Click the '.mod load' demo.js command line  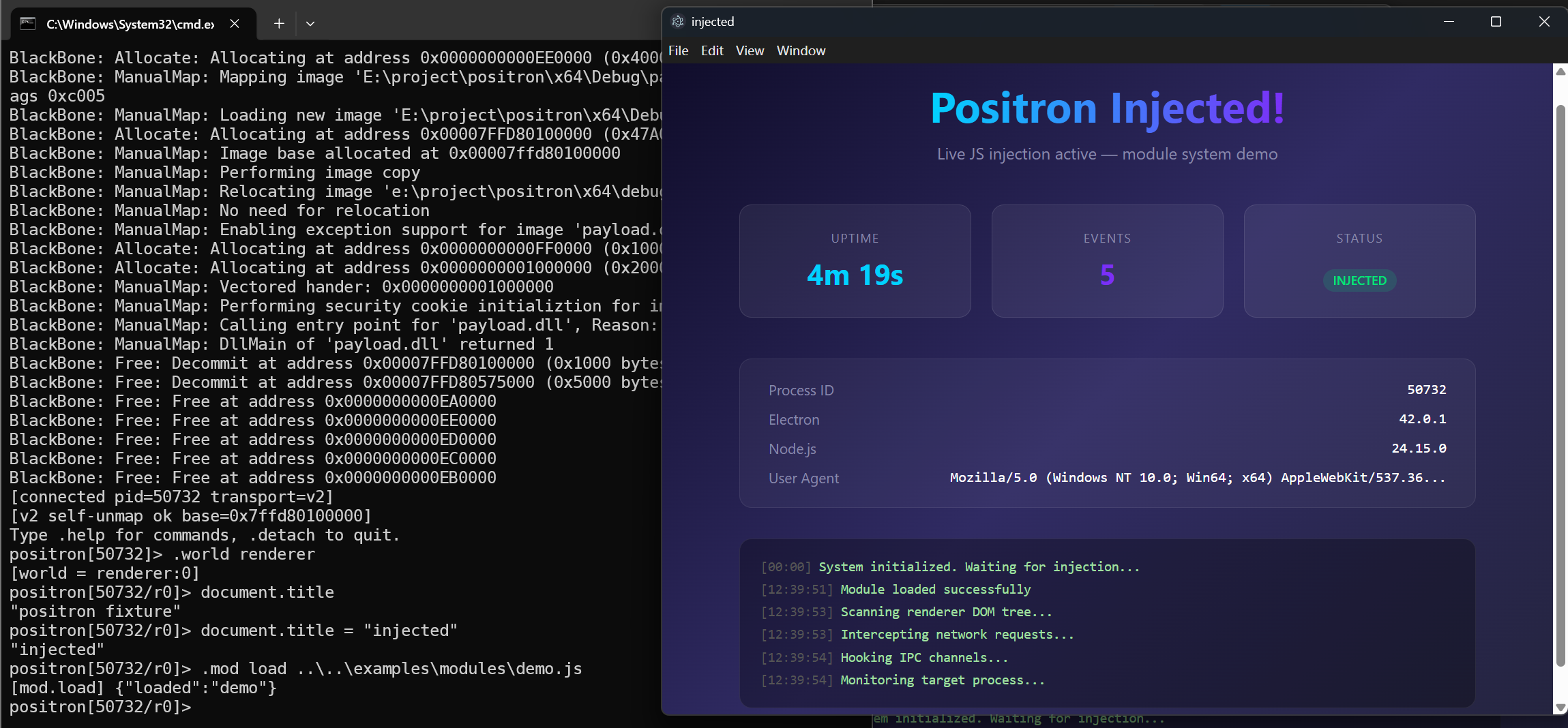295,669
